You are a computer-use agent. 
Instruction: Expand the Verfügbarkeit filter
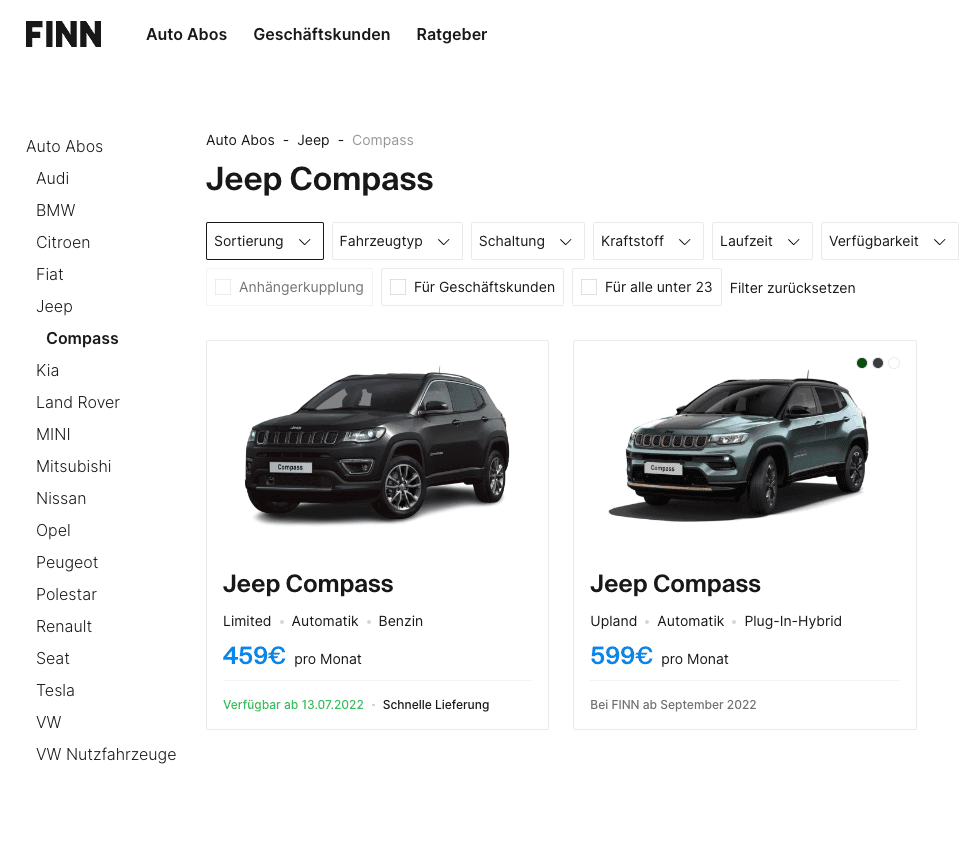(890, 241)
